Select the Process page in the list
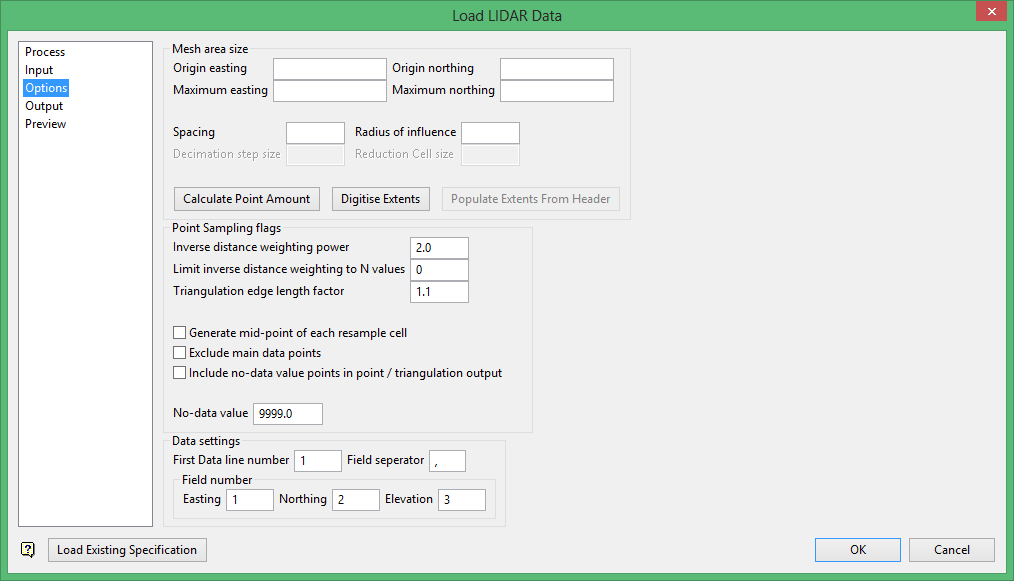 [45, 52]
